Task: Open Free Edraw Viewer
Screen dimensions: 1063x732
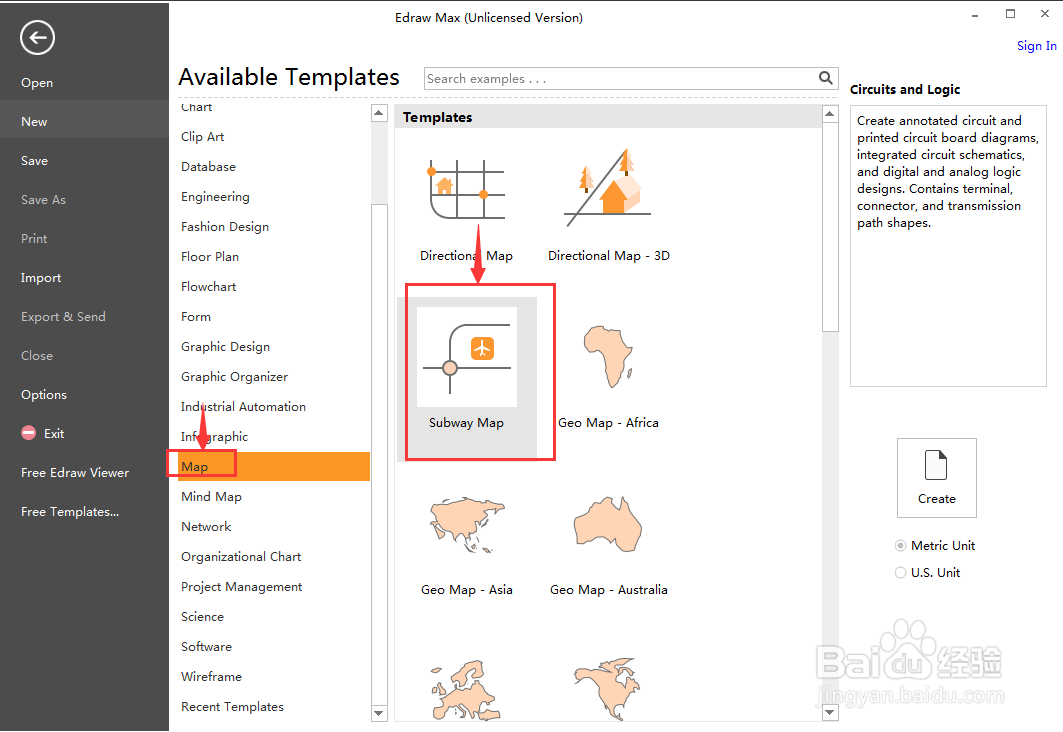Action: tap(75, 472)
